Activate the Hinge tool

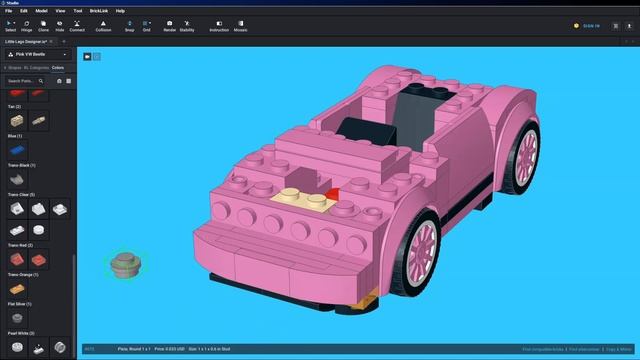click(27, 26)
